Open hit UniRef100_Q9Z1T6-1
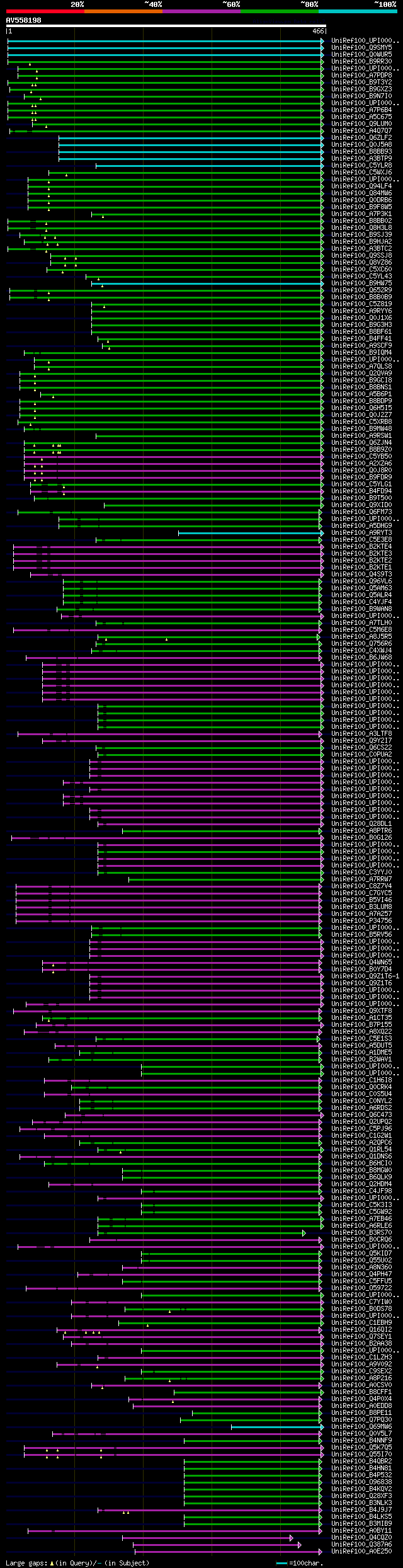Image resolution: width=403 pixels, height=1568 pixels. 365,976
